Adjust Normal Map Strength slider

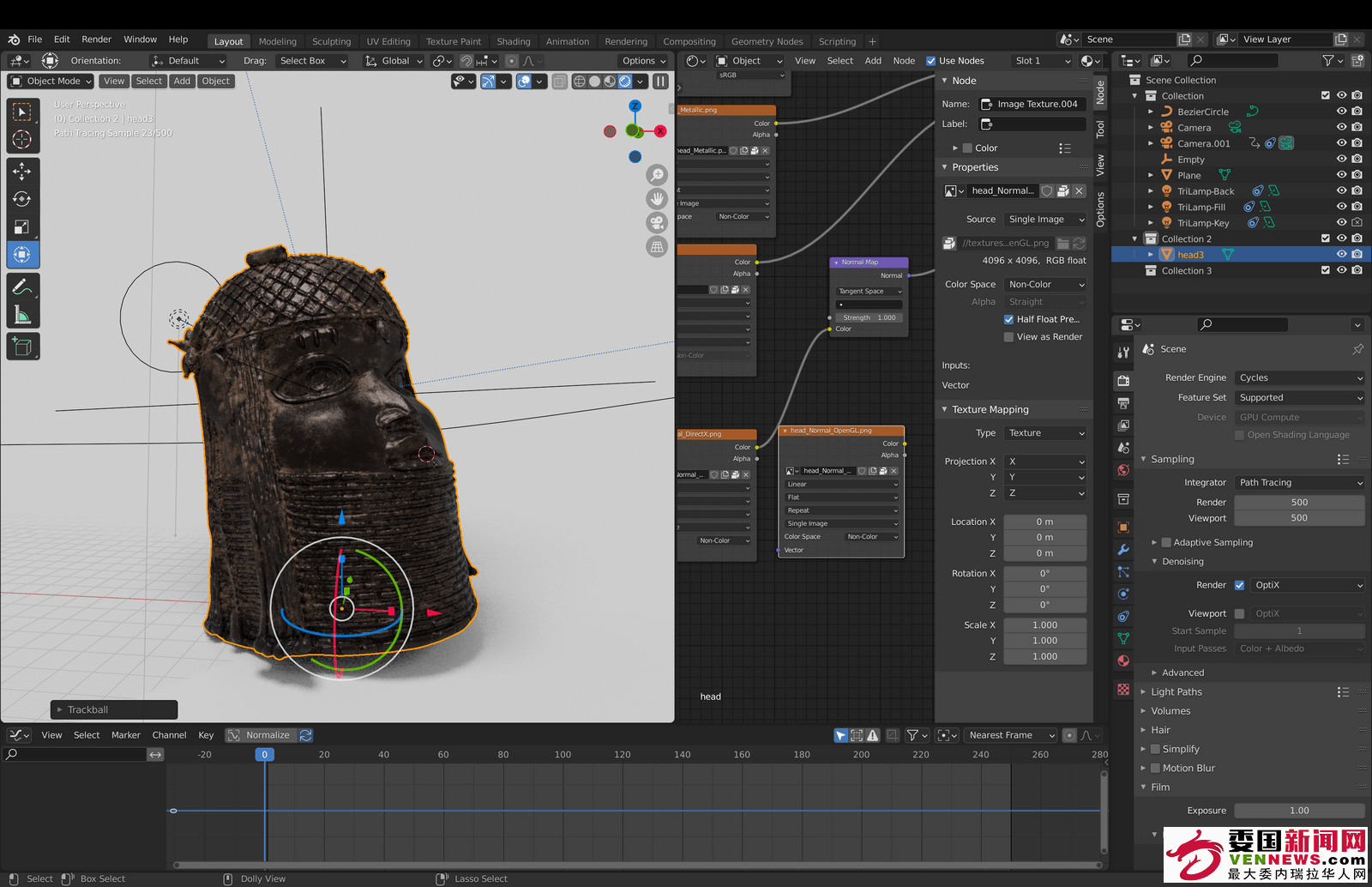point(870,317)
